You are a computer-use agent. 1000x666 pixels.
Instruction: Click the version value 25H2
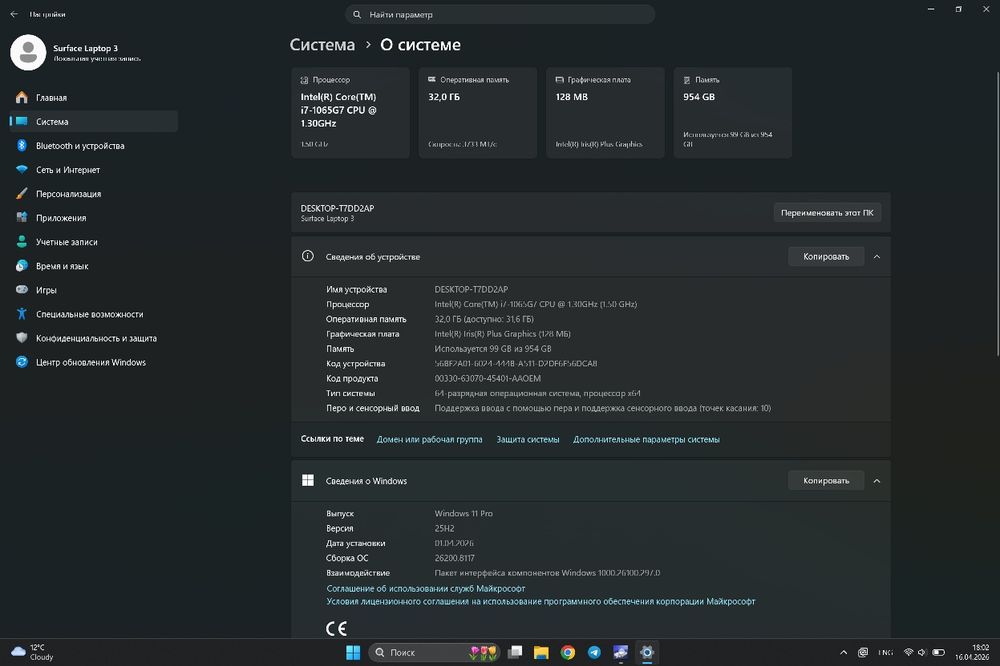pos(445,528)
